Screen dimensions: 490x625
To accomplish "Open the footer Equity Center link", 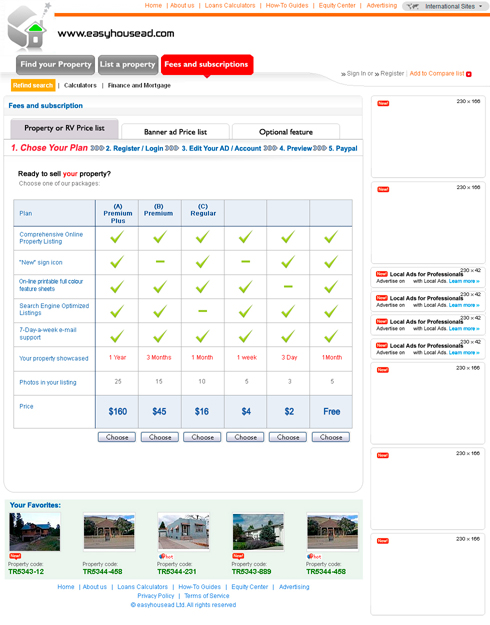I will tap(250, 587).
